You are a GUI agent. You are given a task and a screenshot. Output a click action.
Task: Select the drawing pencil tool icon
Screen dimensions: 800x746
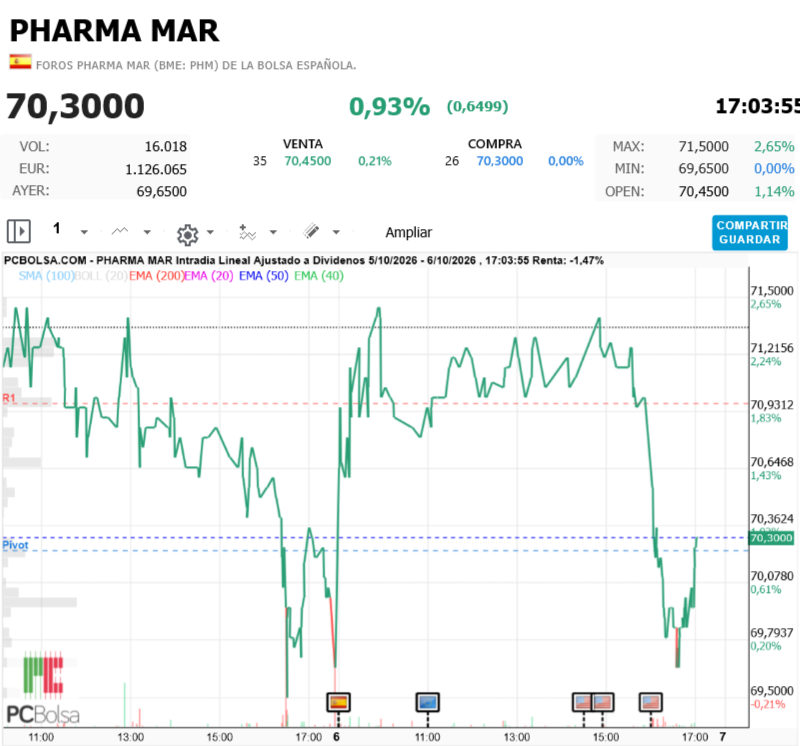pyautogui.click(x=311, y=231)
